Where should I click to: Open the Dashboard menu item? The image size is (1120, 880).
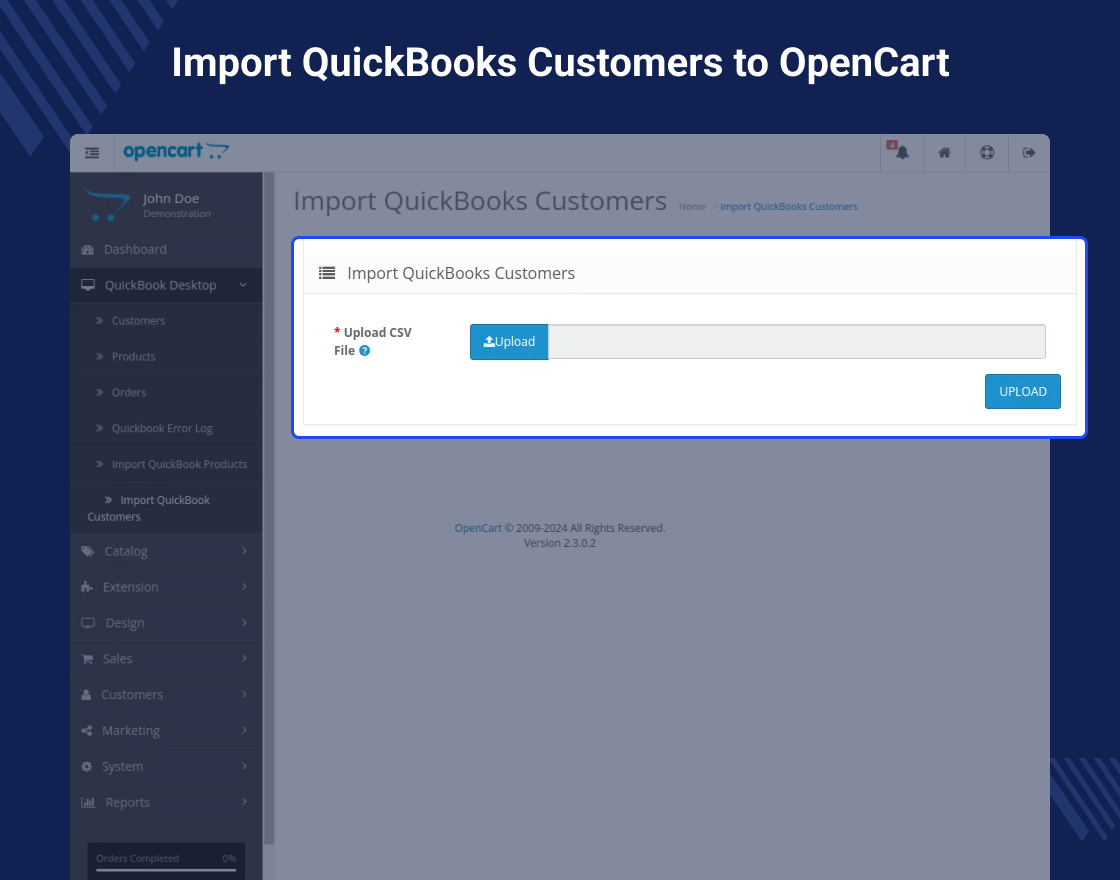point(166,249)
